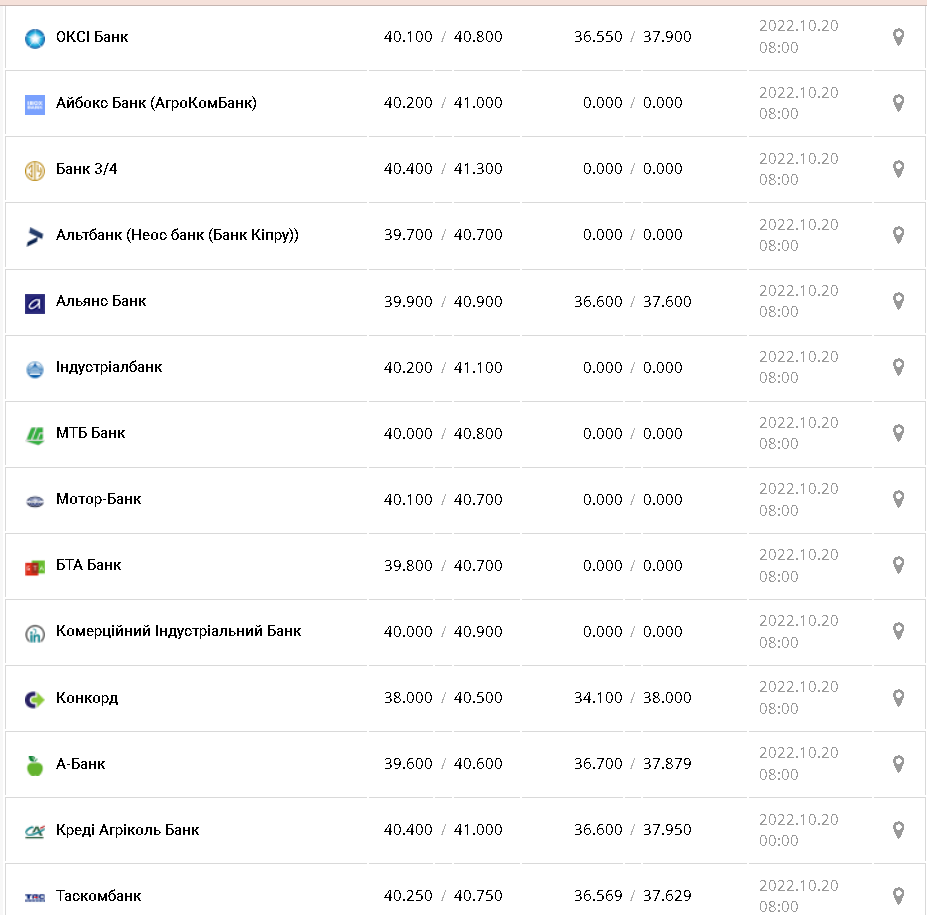Show Альтбанк branches via map pin
This screenshot has width=927, height=915.
click(x=898, y=235)
